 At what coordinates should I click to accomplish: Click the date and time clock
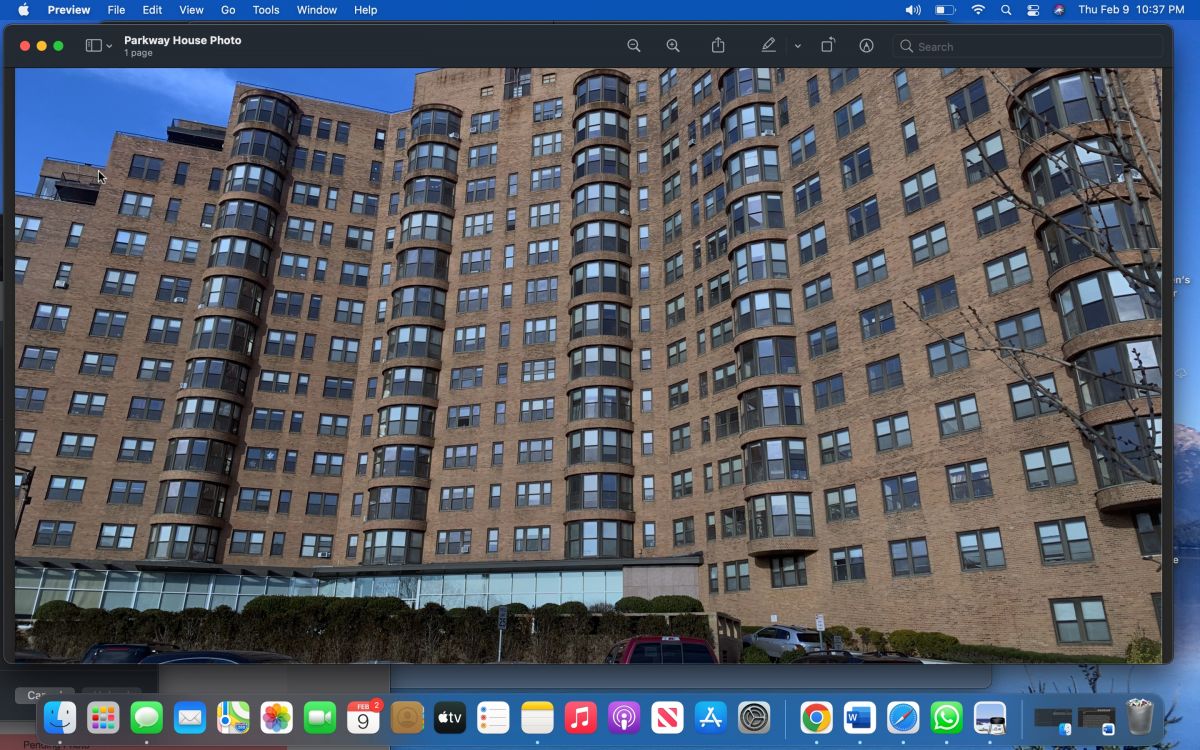[x=1131, y=10]
